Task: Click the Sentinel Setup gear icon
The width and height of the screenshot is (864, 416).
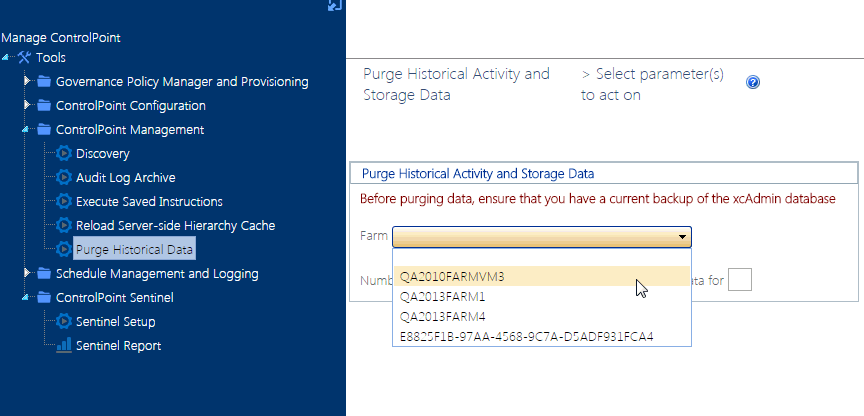Action: click(64, 322)
